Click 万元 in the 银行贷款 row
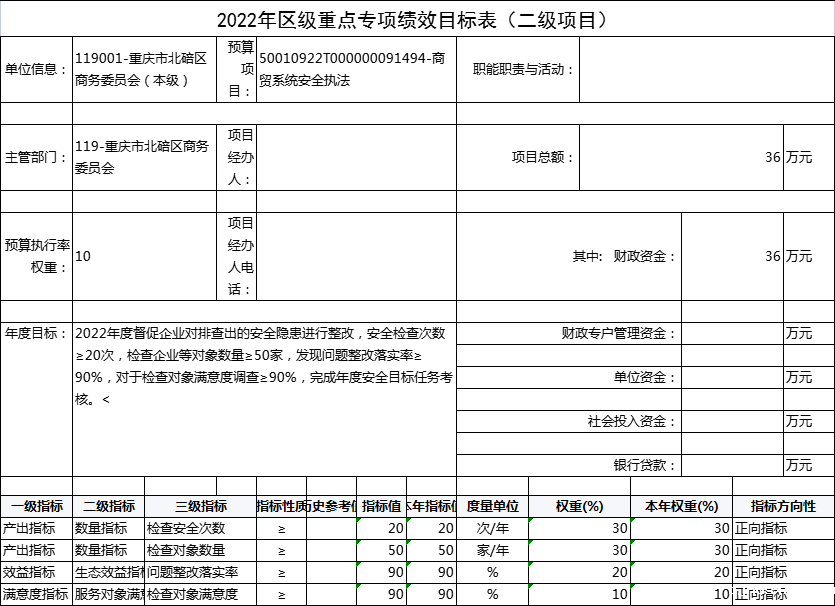 (x=799, y=465)
